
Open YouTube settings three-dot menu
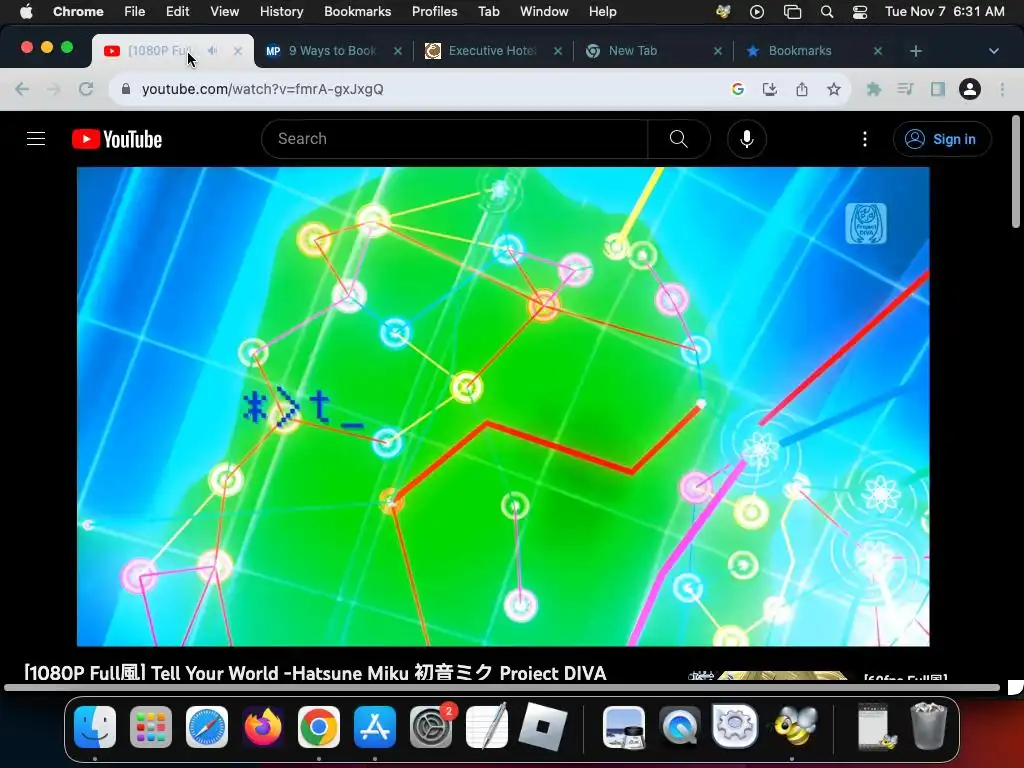coord(865,138)
